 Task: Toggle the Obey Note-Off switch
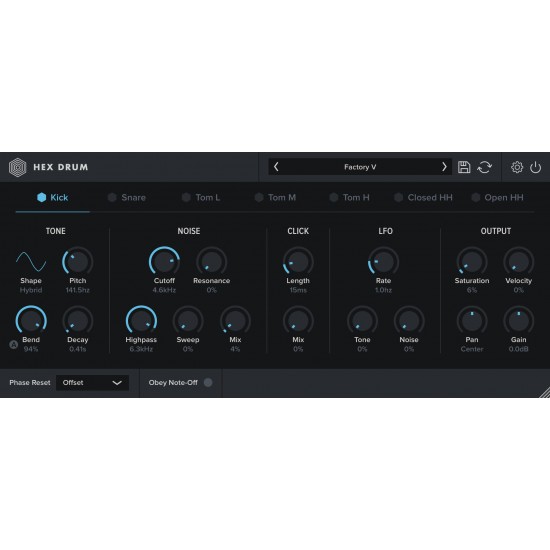[x=208, y=382]
